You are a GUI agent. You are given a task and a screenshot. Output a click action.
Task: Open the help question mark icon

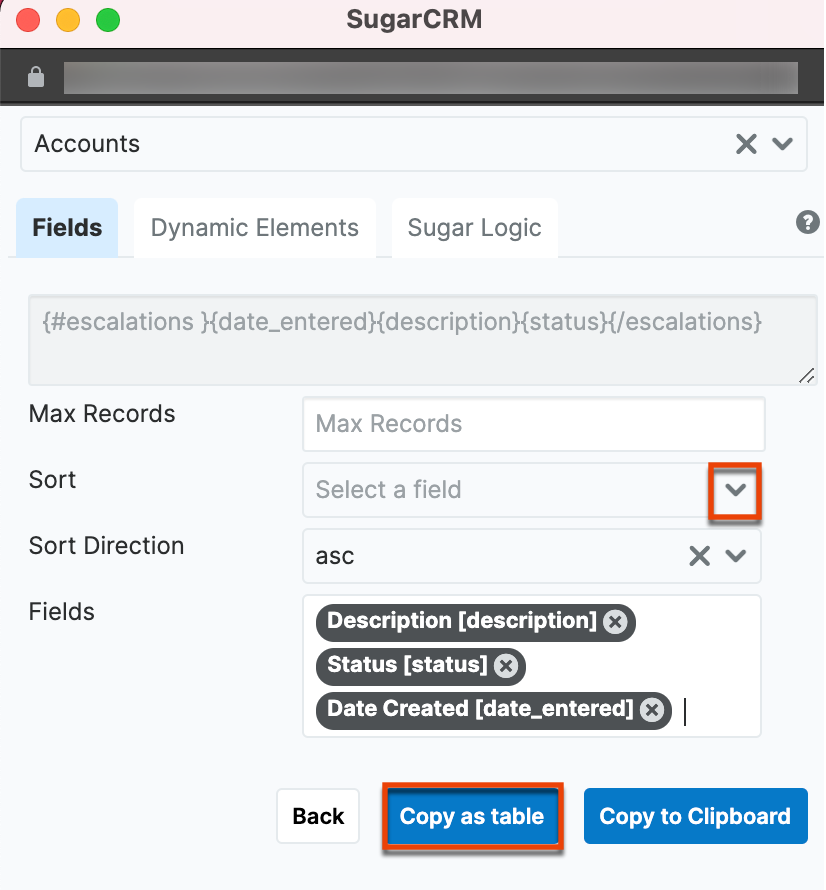[807, 223]
